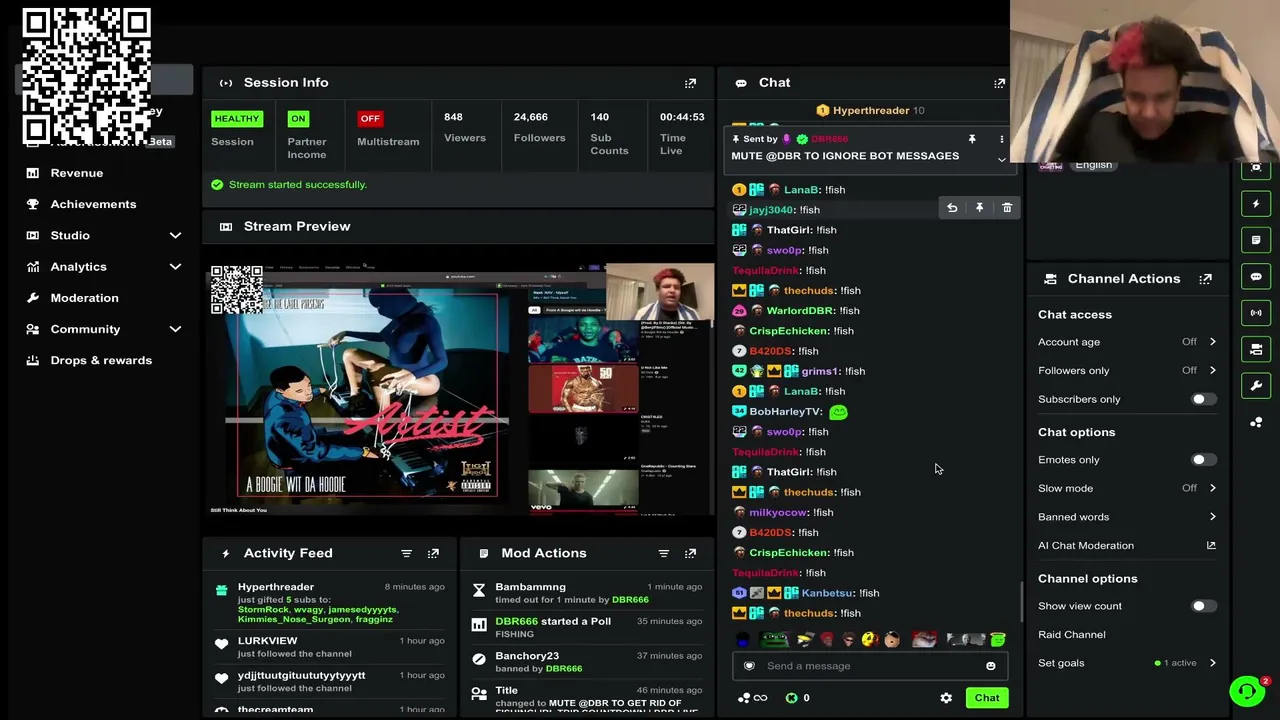
Task: Open Hyperthreader's name in the Activity Feed
Action: [276, 587]
